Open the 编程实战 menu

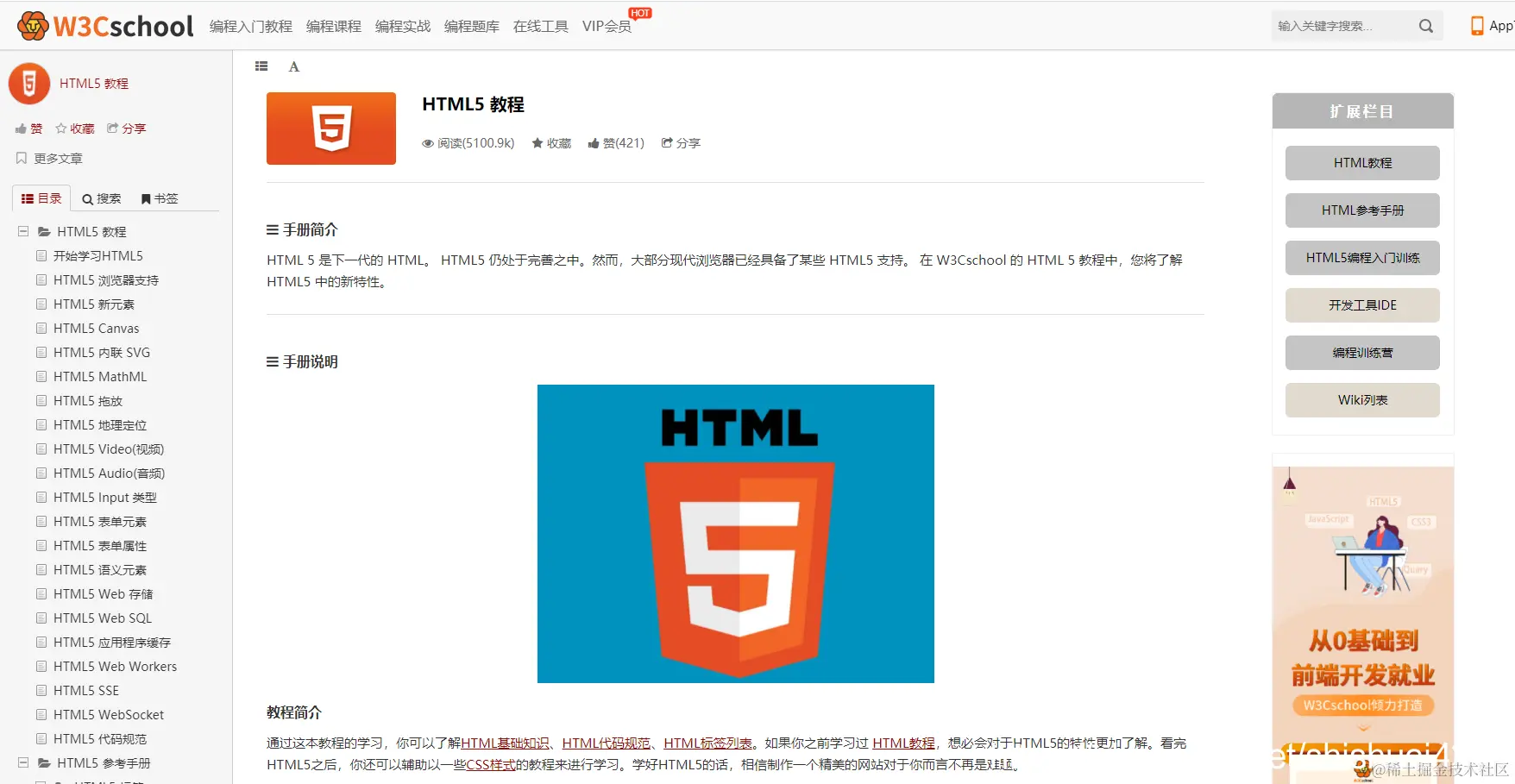coord(403,26)
